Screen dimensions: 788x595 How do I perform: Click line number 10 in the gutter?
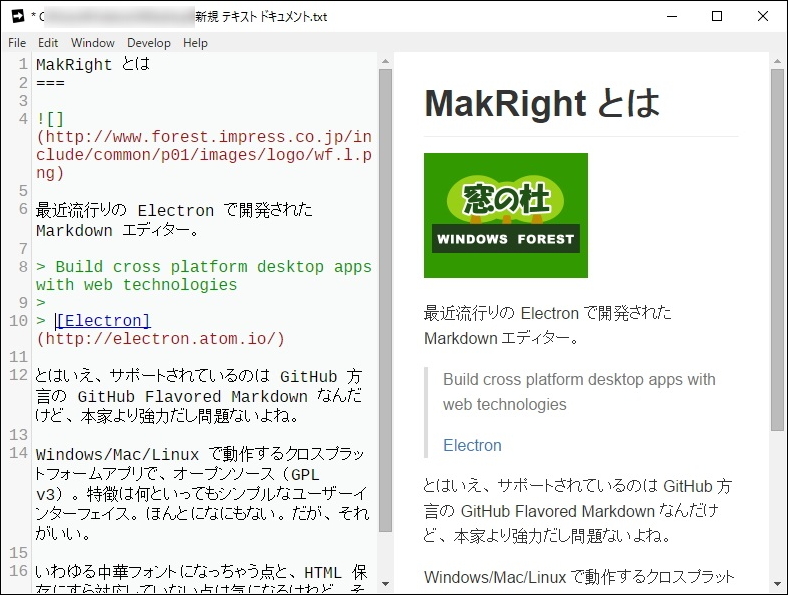coord(18,321)
